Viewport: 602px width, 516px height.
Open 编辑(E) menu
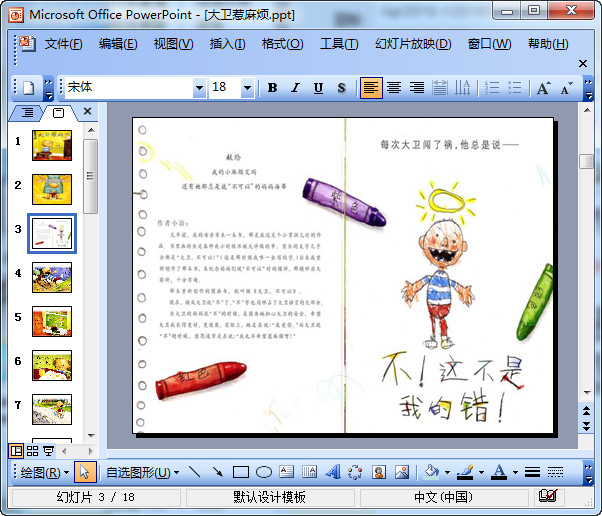point(118,44)
